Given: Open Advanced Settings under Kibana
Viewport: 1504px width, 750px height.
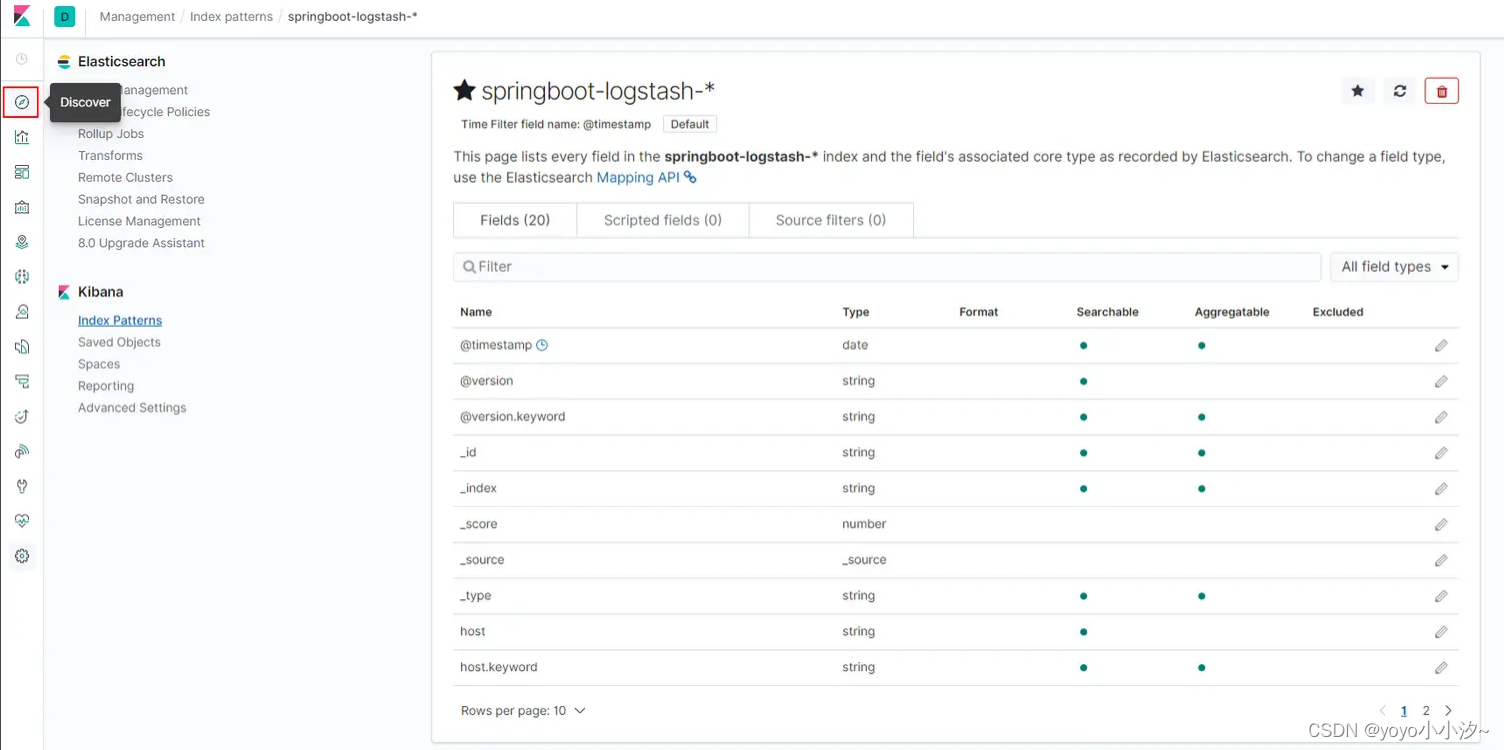Looking at the screenshot, I should 132,408.
